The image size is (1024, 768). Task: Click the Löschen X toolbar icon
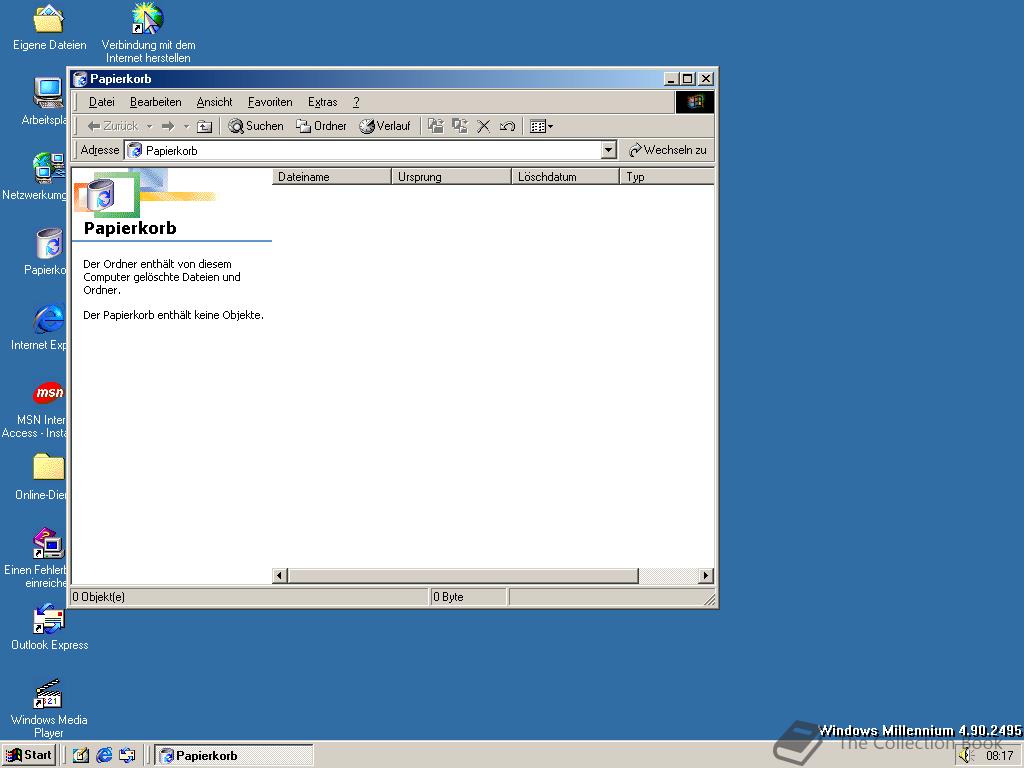tap(484, 126)
